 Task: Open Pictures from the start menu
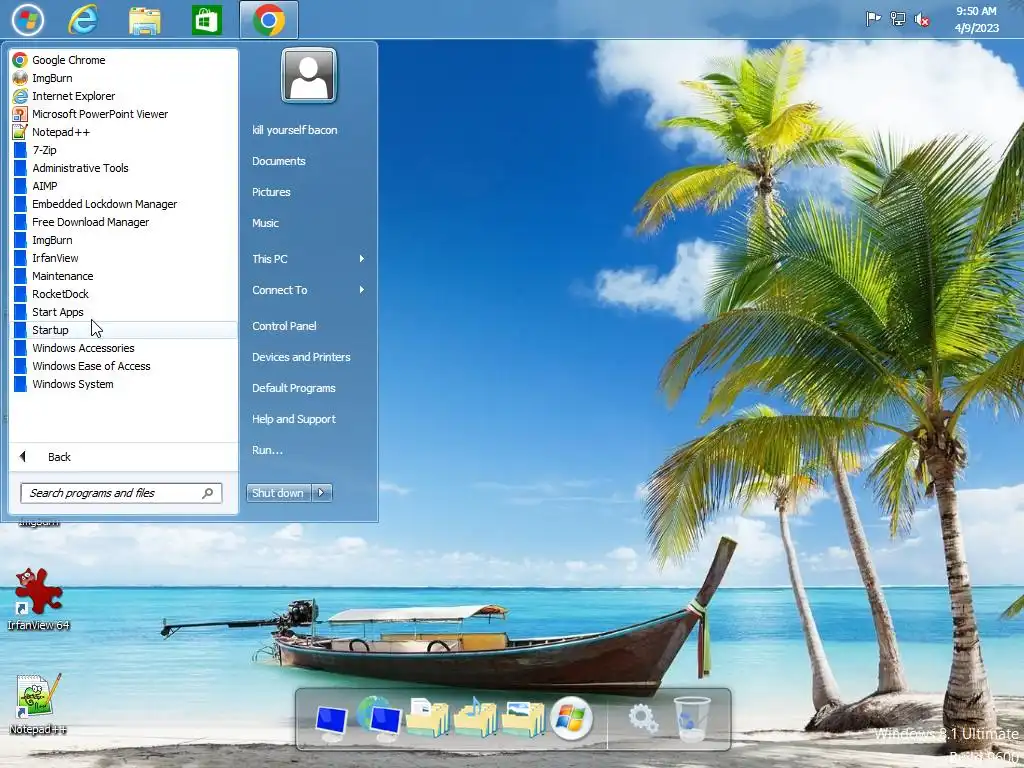point(271,192)
